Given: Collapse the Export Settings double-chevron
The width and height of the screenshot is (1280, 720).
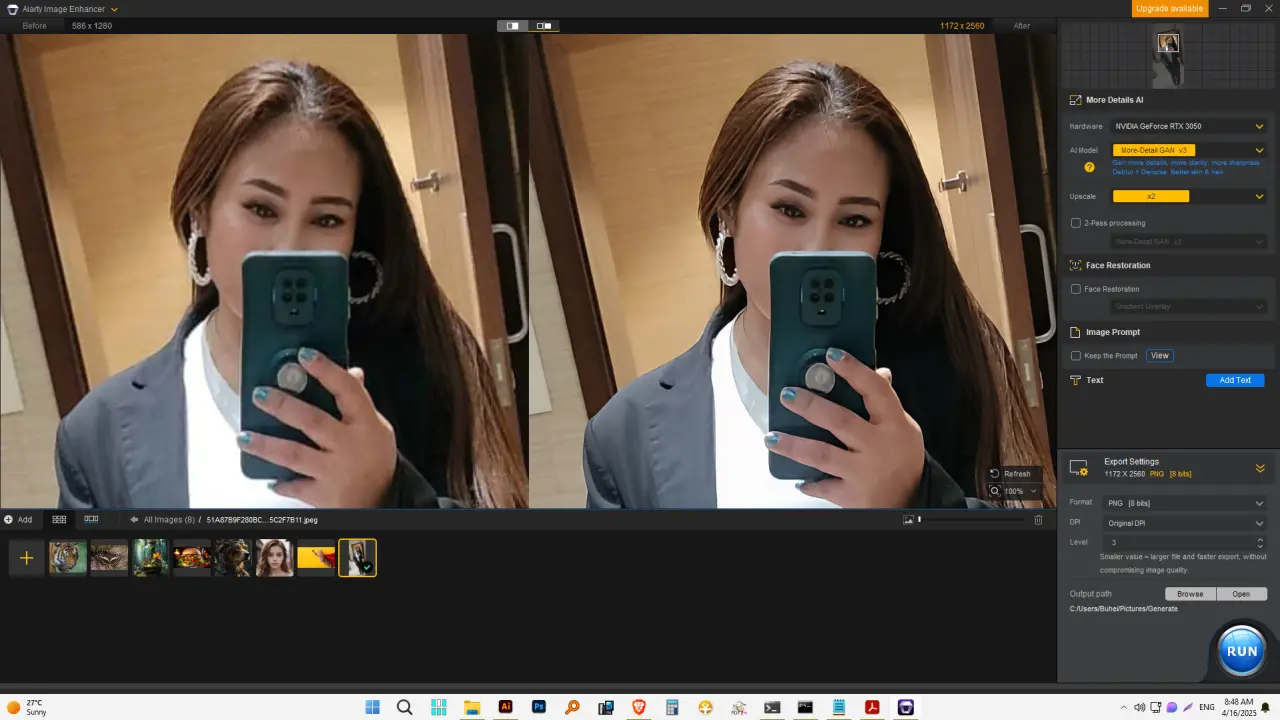Looking at the screenshot, I should click(x=1260, y=468).
